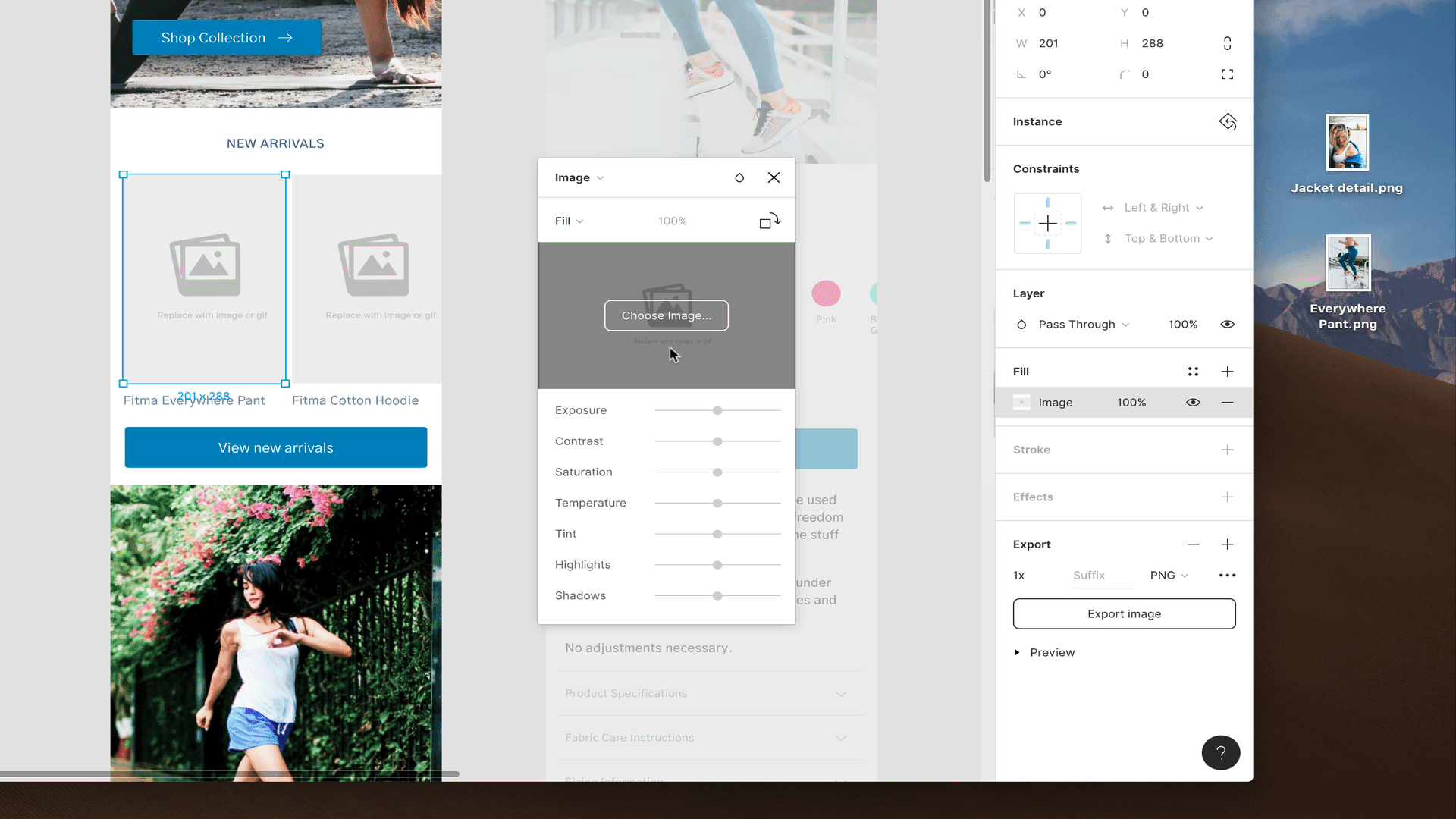Click Export image button in right panel
The width and height of the screenshot is (1456, 819).
click(x=1124, y=613)
